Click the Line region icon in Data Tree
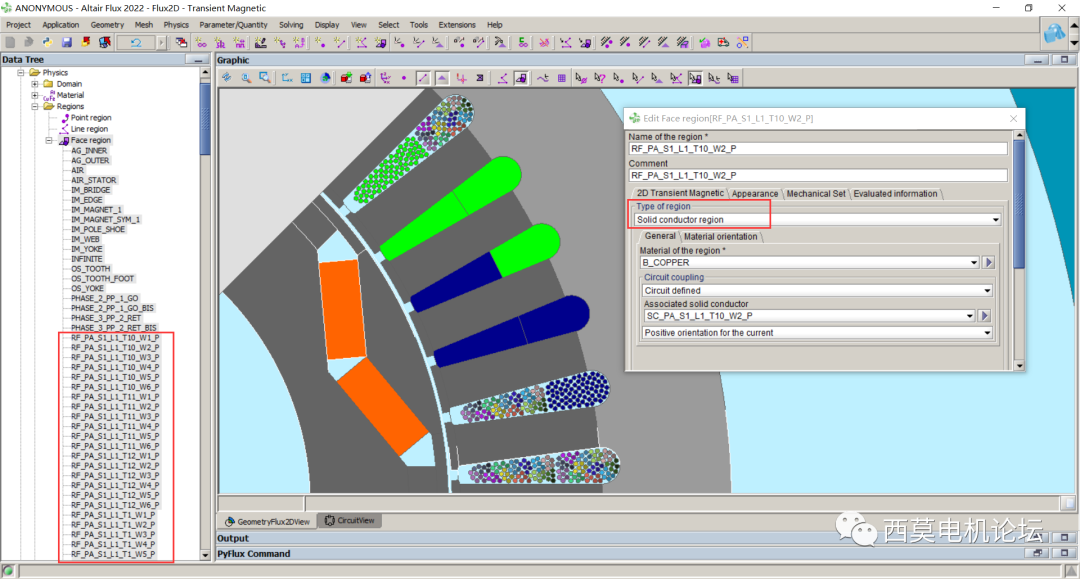This screenshot has height=579, width=1080. (65, 129)
